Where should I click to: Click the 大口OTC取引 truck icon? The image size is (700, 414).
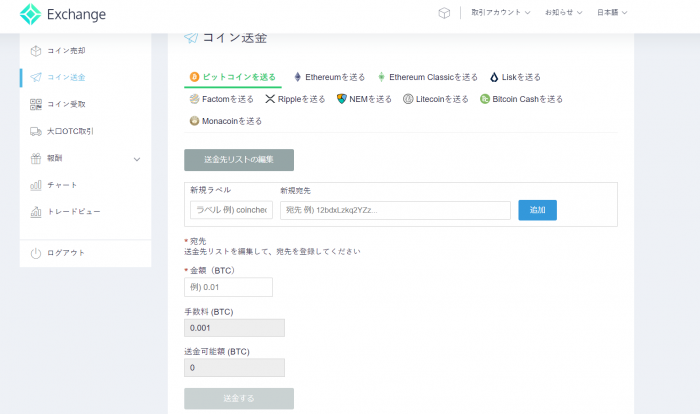(36, 131)
